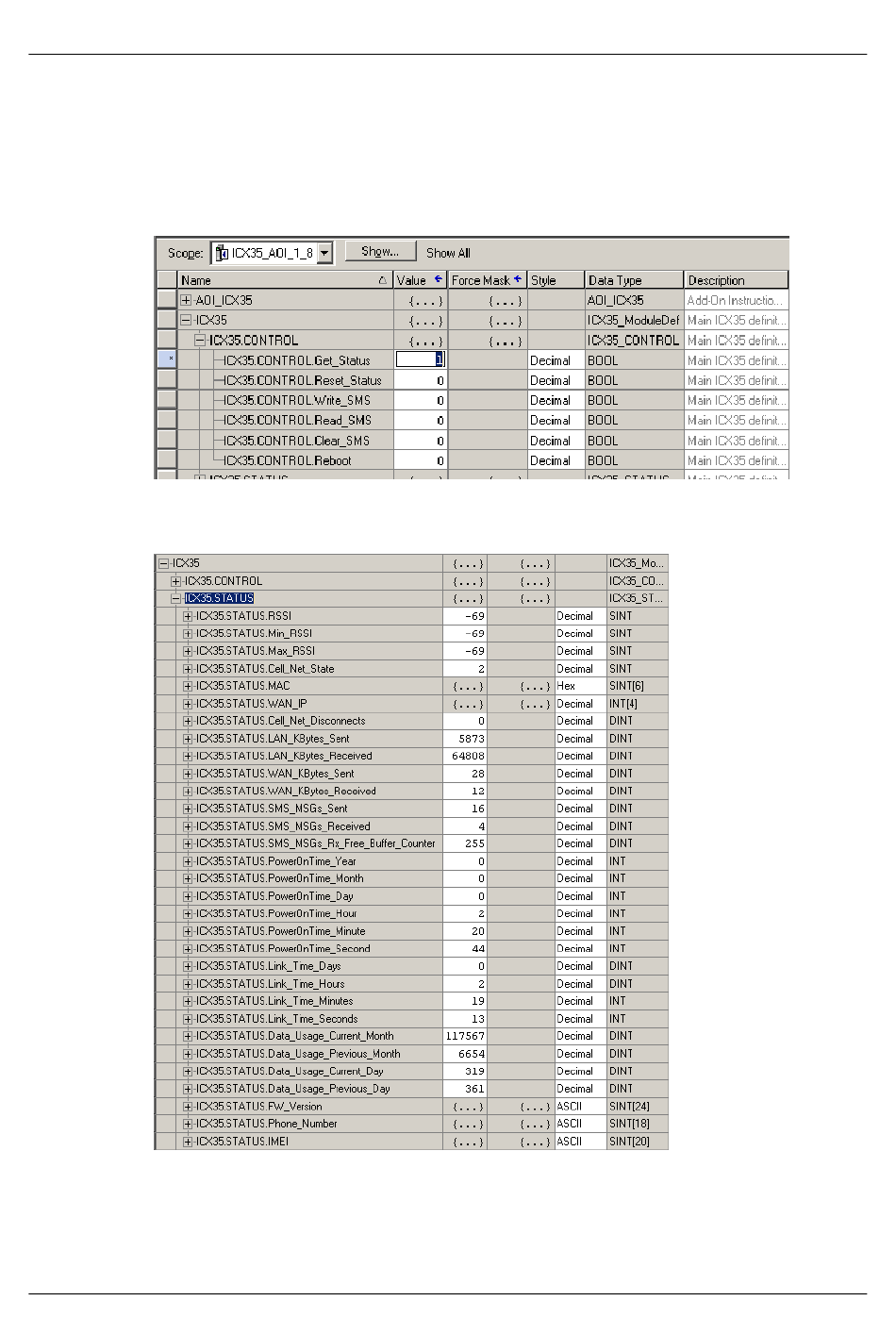Click the Show... button
The height and width of the screenshot is (1318, 896).
pos(380,252)
